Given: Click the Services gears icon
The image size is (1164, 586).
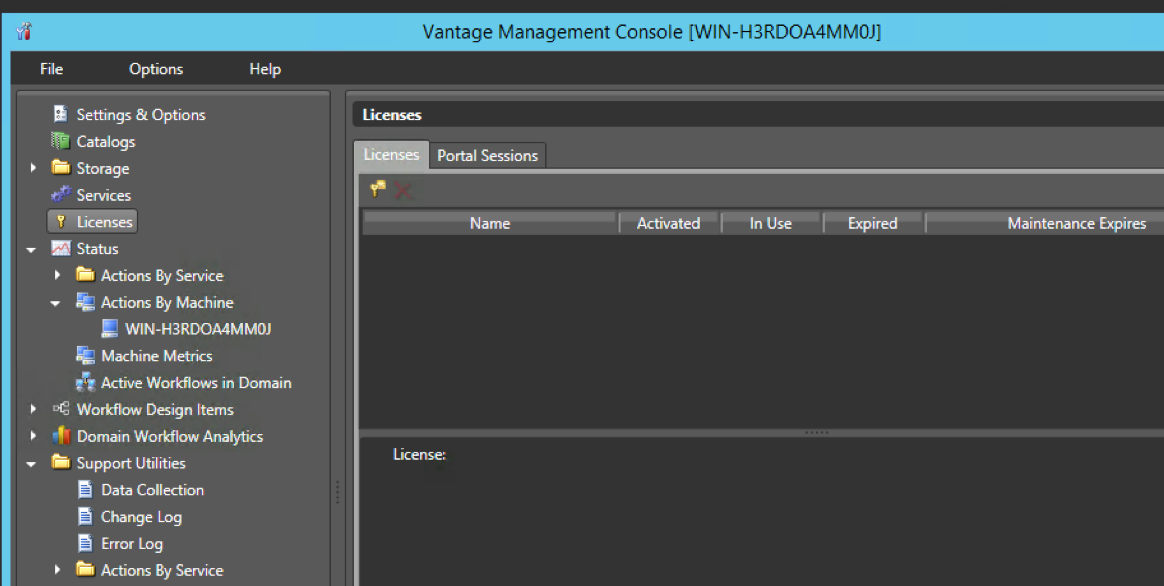Looking at the screenshot, I should point(61,195).
